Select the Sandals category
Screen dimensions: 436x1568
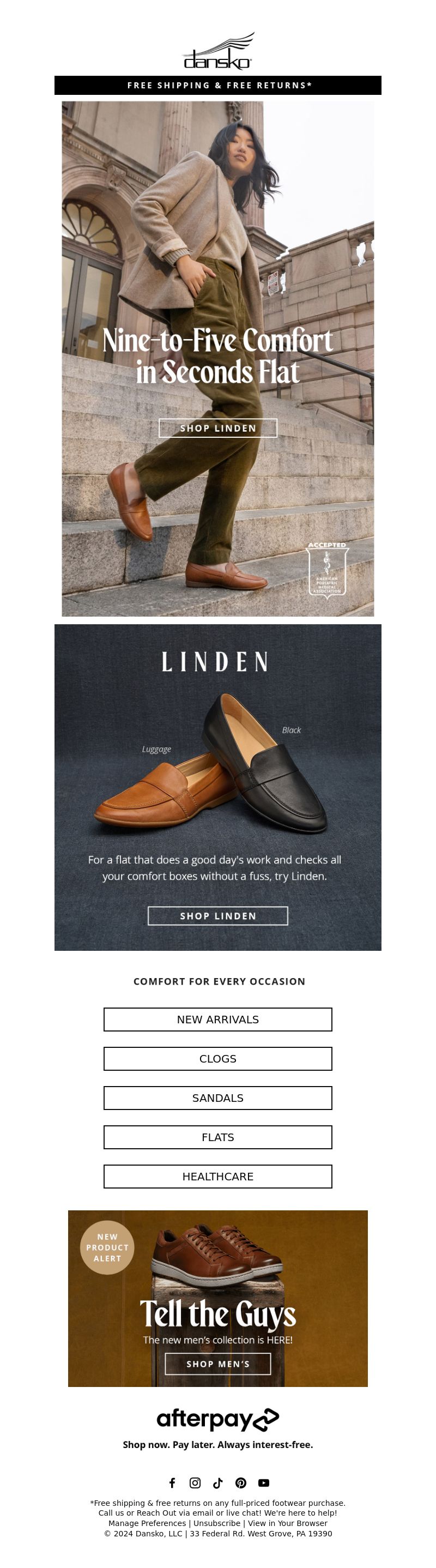pos(217,1097)
